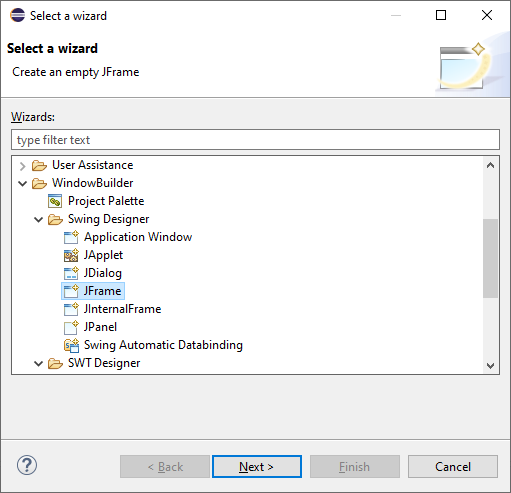
Task: Click the scroll up arrow of wizard list
Action: tap(490, 165)
